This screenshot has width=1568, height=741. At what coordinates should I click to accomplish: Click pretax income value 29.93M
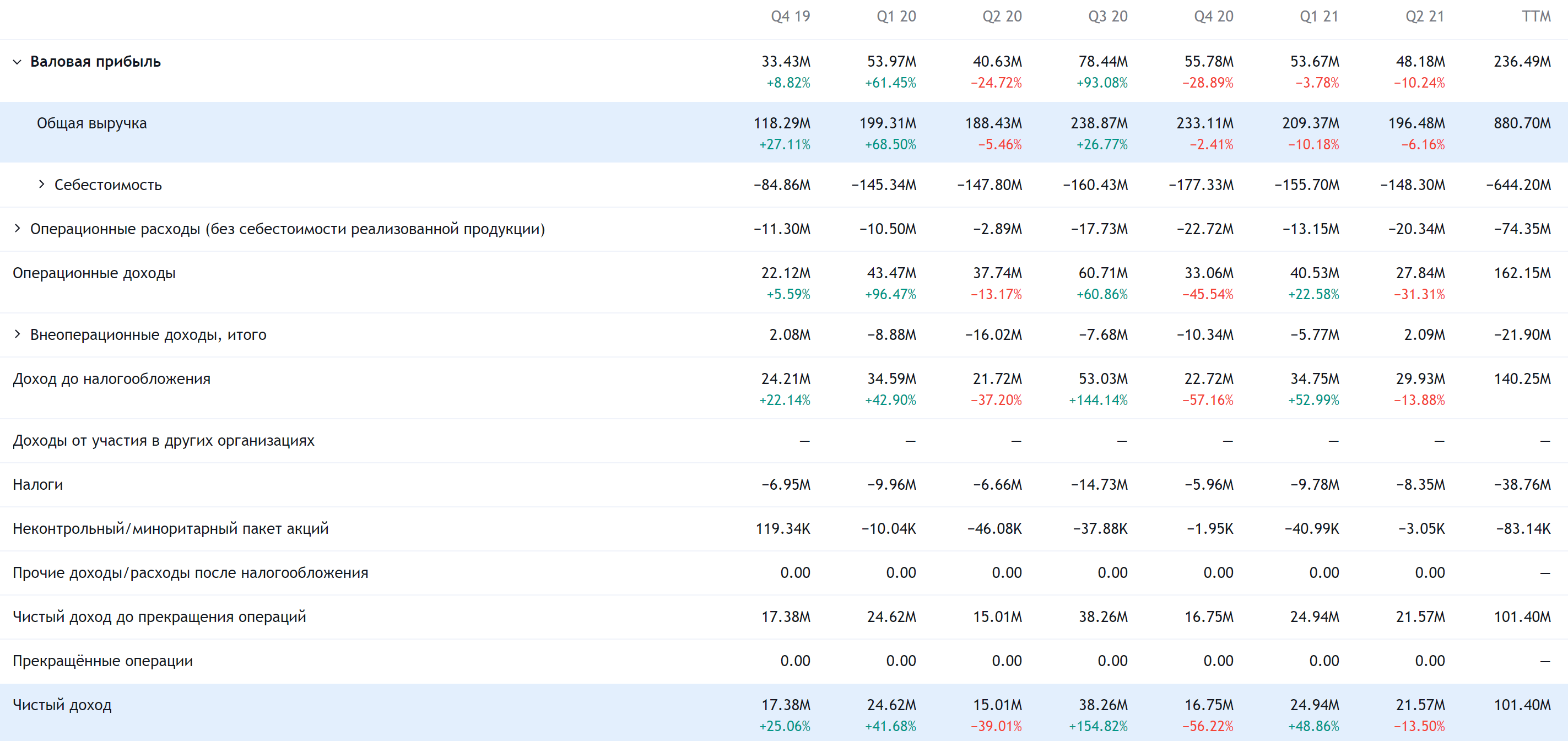click(1420, 380)
